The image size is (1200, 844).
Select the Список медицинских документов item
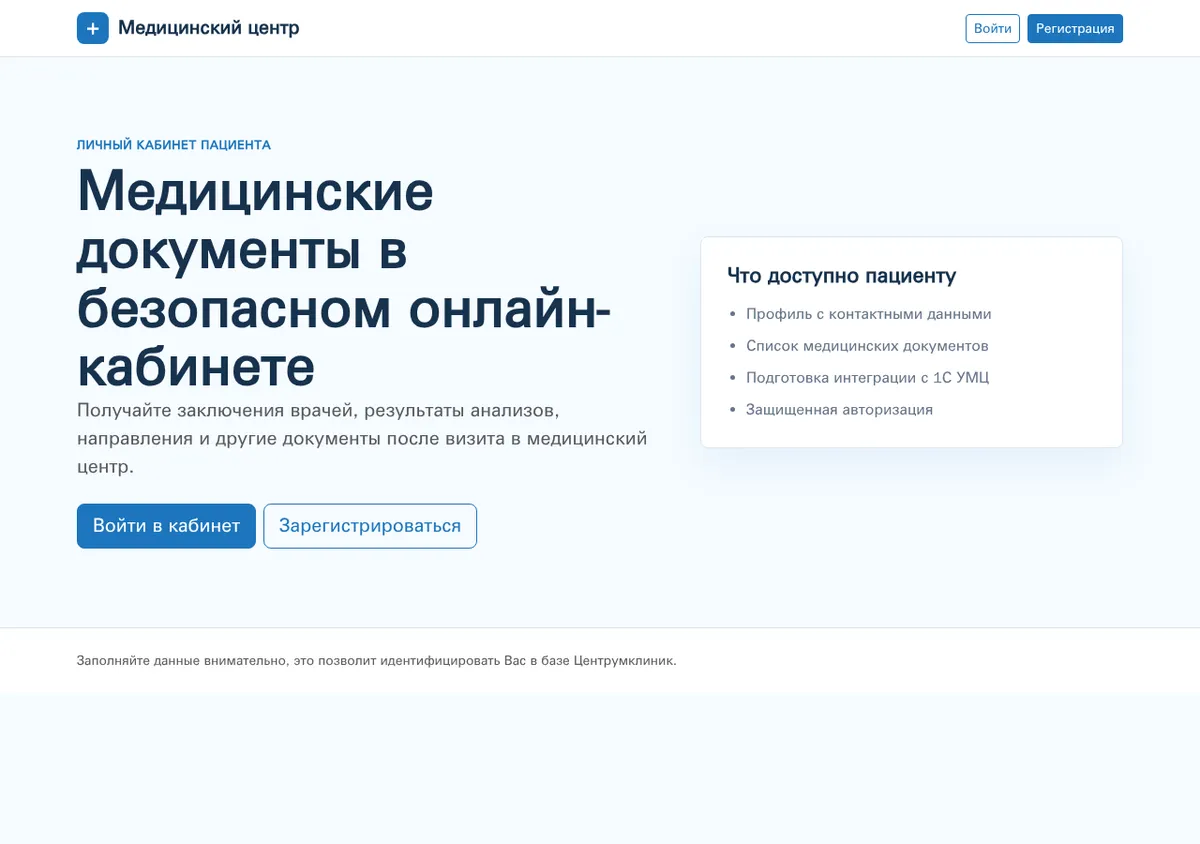(867, 346)
